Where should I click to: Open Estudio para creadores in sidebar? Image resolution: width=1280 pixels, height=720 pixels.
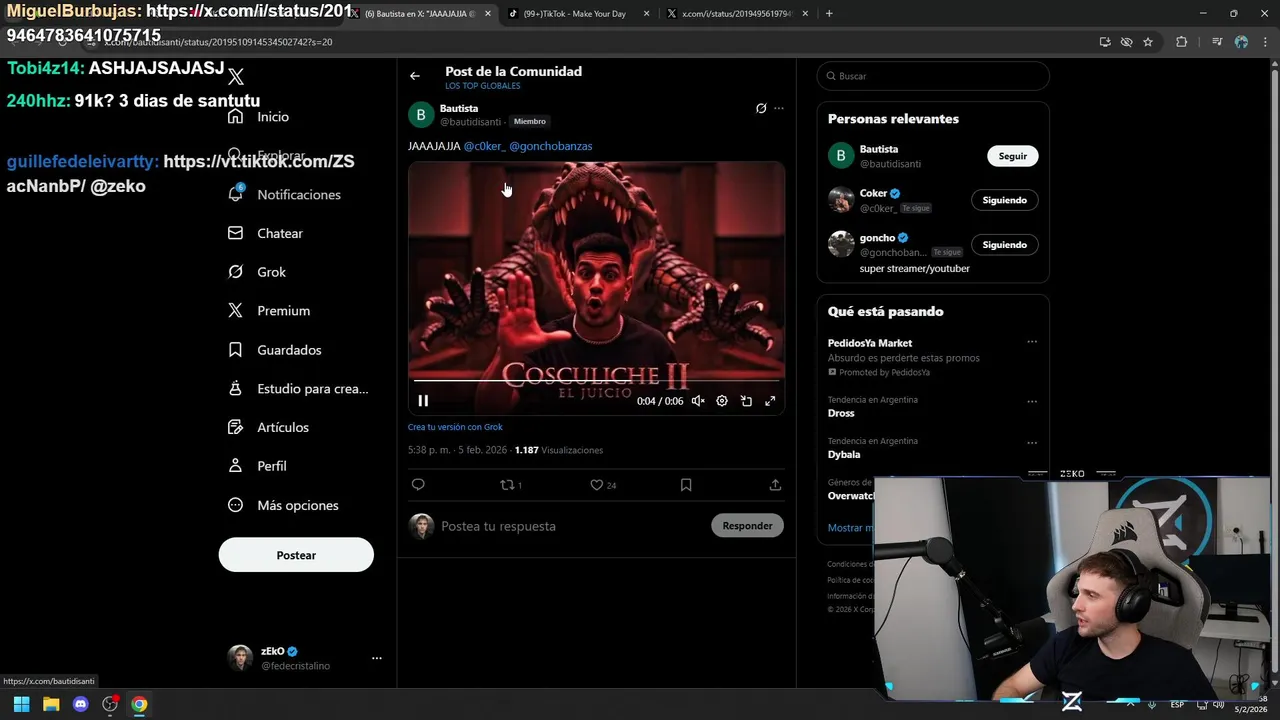(x=298, y=389)
